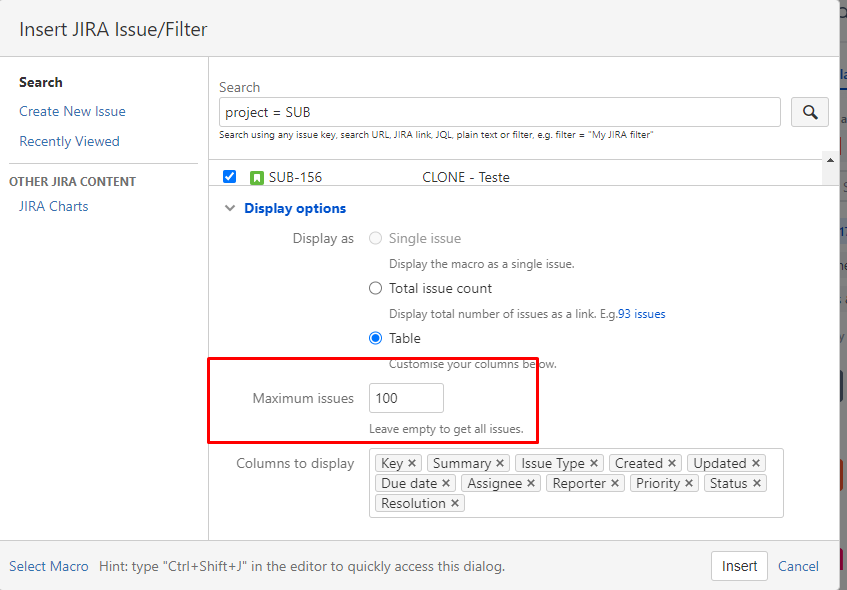Uncheck the SUB-156 issue checkbox
Image resolution: width=847 pixels, height=590 pixels.
point(230,177)
